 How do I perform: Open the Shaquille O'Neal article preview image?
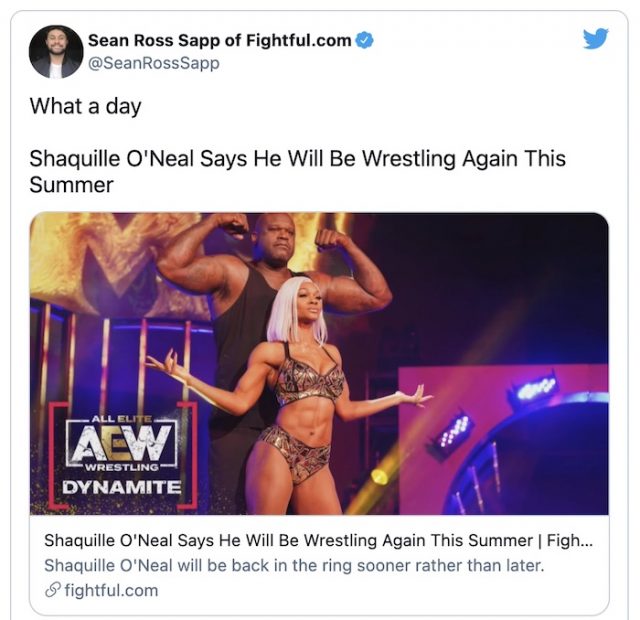click(x=319, y=363)
